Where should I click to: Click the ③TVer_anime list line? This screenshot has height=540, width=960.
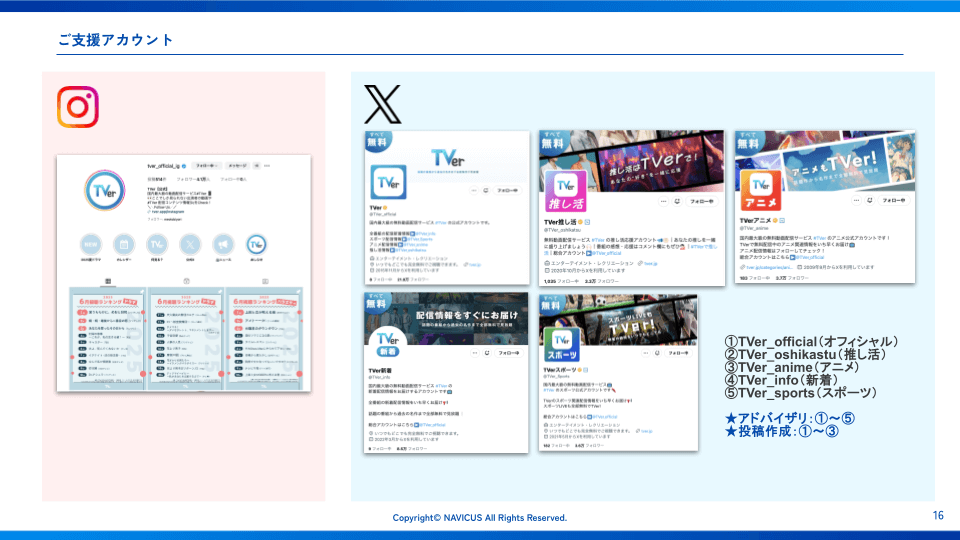(x=792, y=367)
